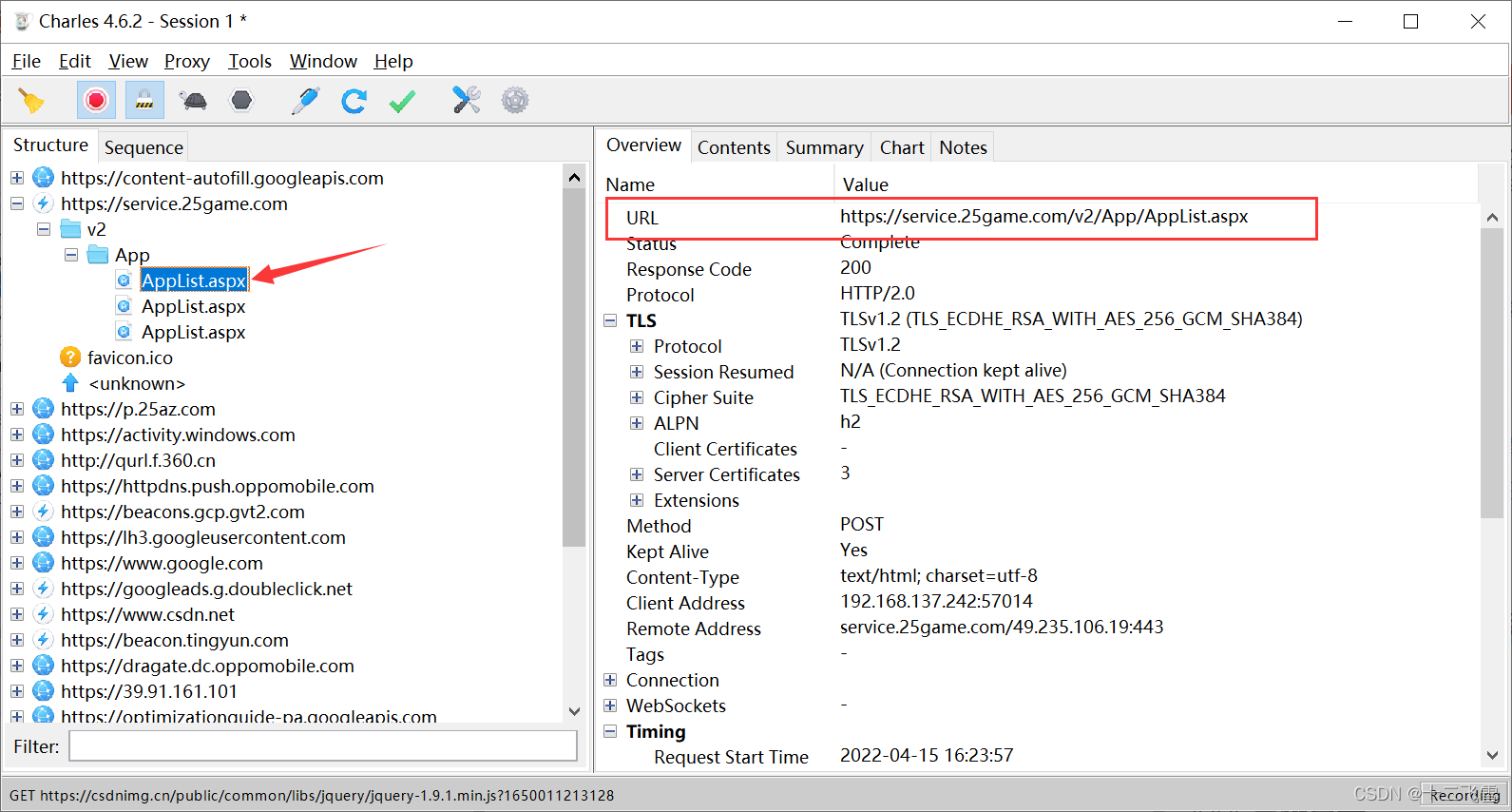Click lightning icon for beacons.gcp.gvt2.com
Image resolution: width=1512 pixels, height=812 pixels.
click(44, 512)
